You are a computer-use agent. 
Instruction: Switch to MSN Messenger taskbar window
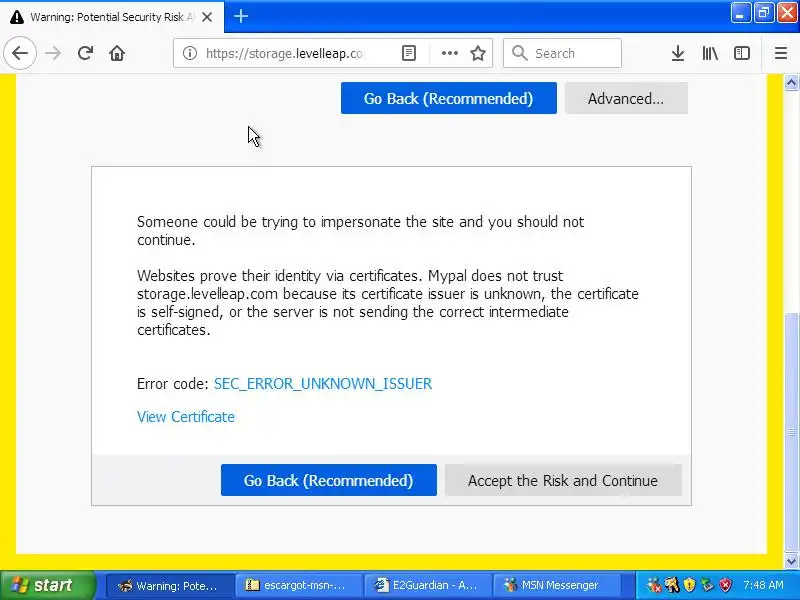tap(557, 585)
